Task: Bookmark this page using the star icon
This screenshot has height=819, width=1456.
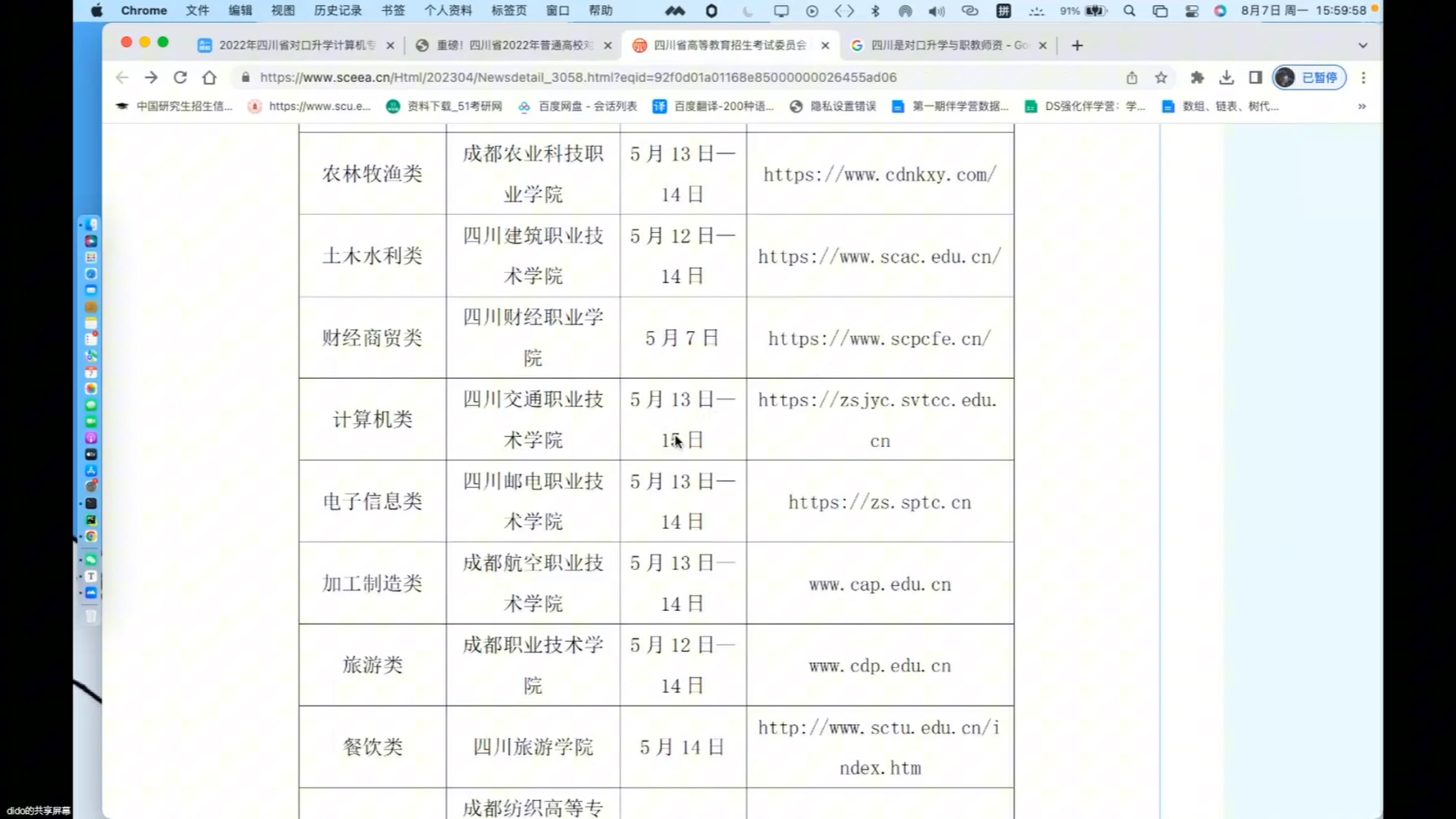Action: click(x=1160, y=78)
